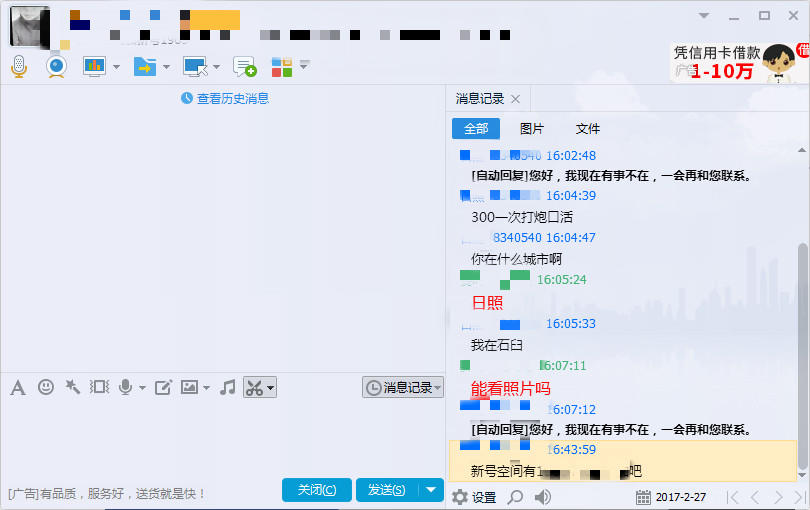The height and width of the screenshot is (510, 810).
Task: Toggle the speaker icon in records panel
Action: pos(543,497)
